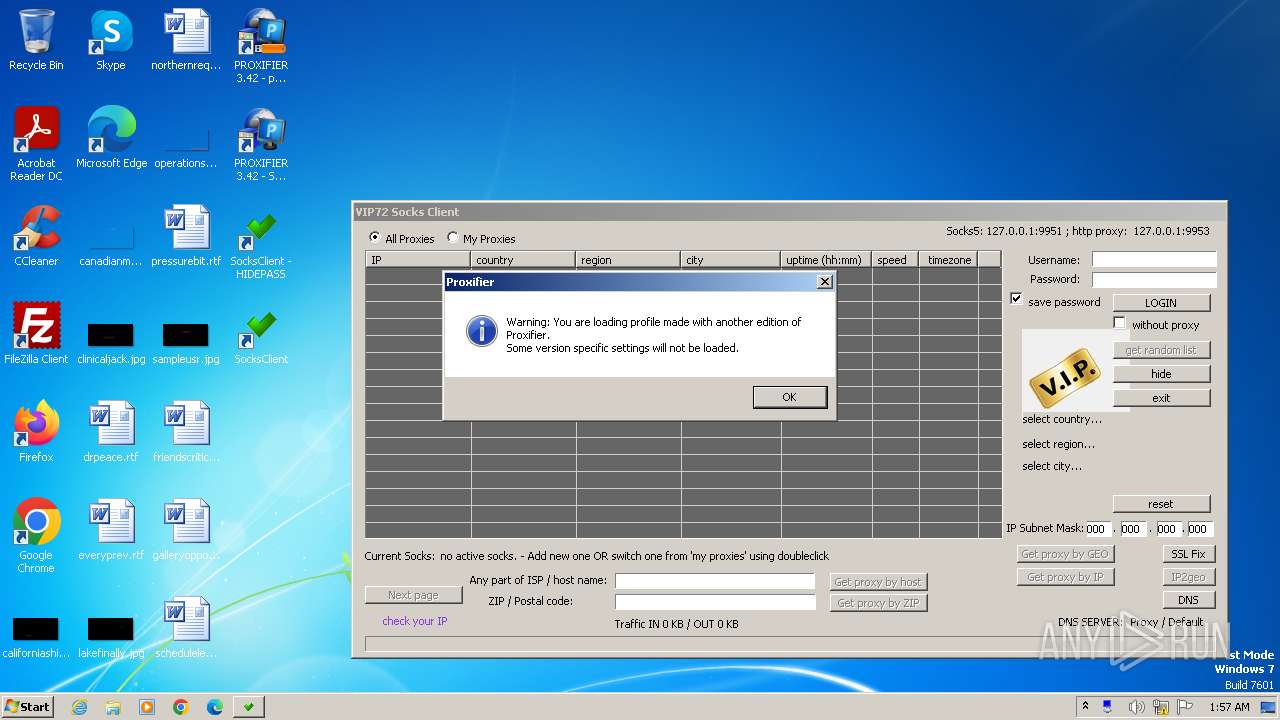The width and height of the screenshot is (1280, 720).
Task: Launch the Microsoft Edge desktop shortcut
Action: pos(111,138)
